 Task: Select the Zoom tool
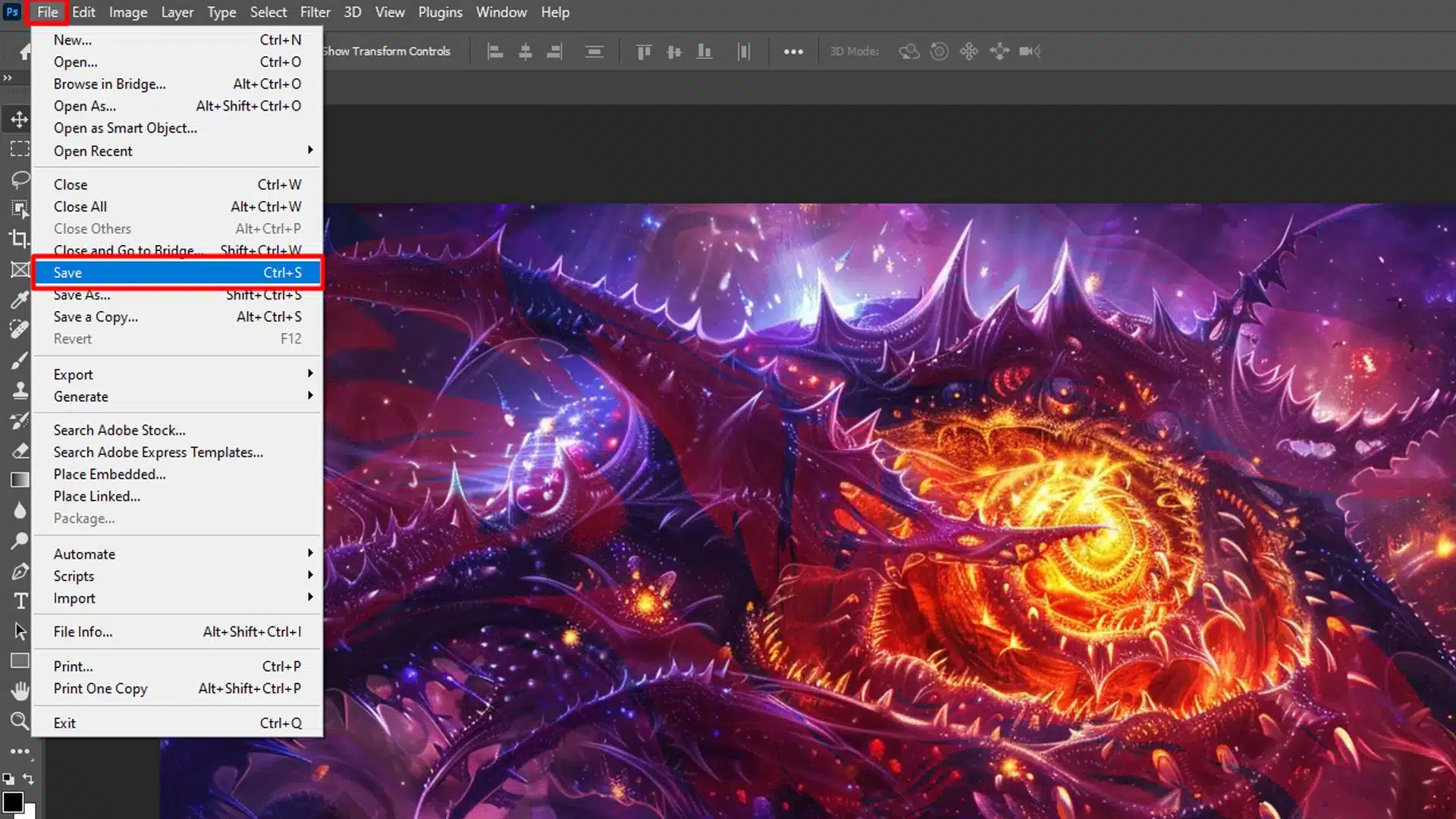pos(20,721)
